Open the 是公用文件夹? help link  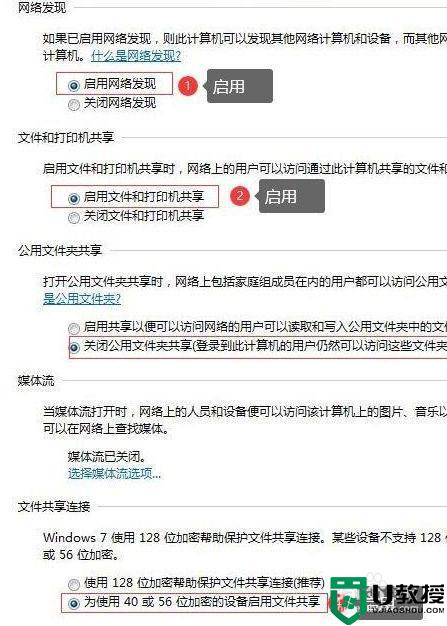pos(82,299)
